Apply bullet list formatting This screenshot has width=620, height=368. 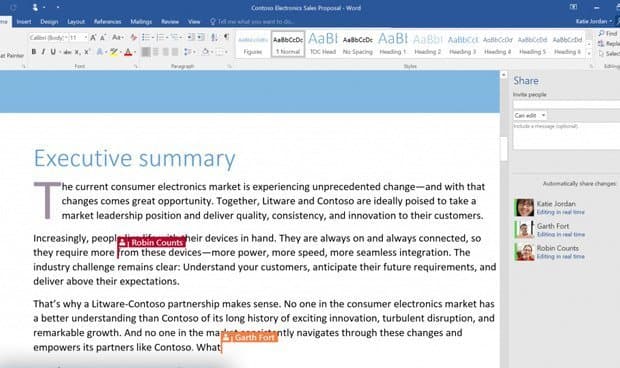[x=147, y=38]
